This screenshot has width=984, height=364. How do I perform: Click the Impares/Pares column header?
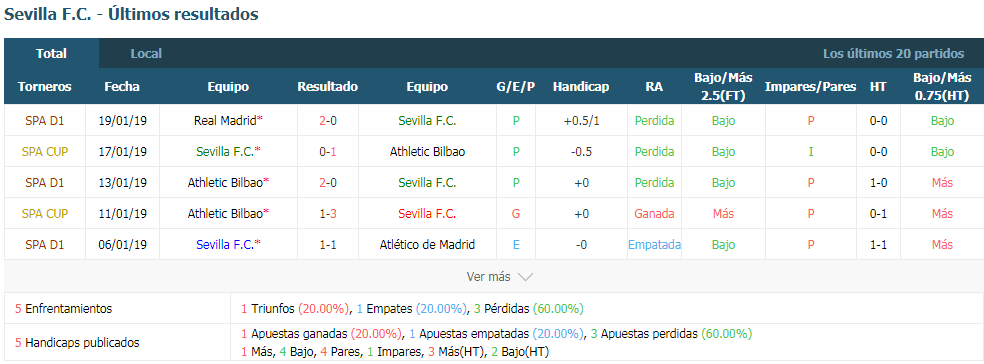click(x=811, y=87)
